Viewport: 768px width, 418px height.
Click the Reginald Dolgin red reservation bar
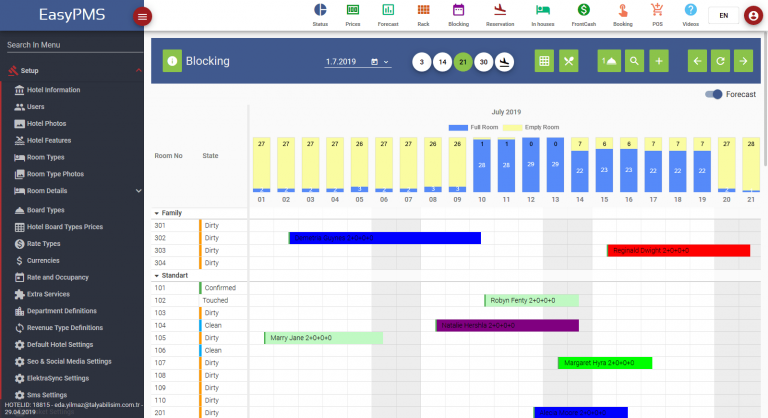[x=678, y=251]
